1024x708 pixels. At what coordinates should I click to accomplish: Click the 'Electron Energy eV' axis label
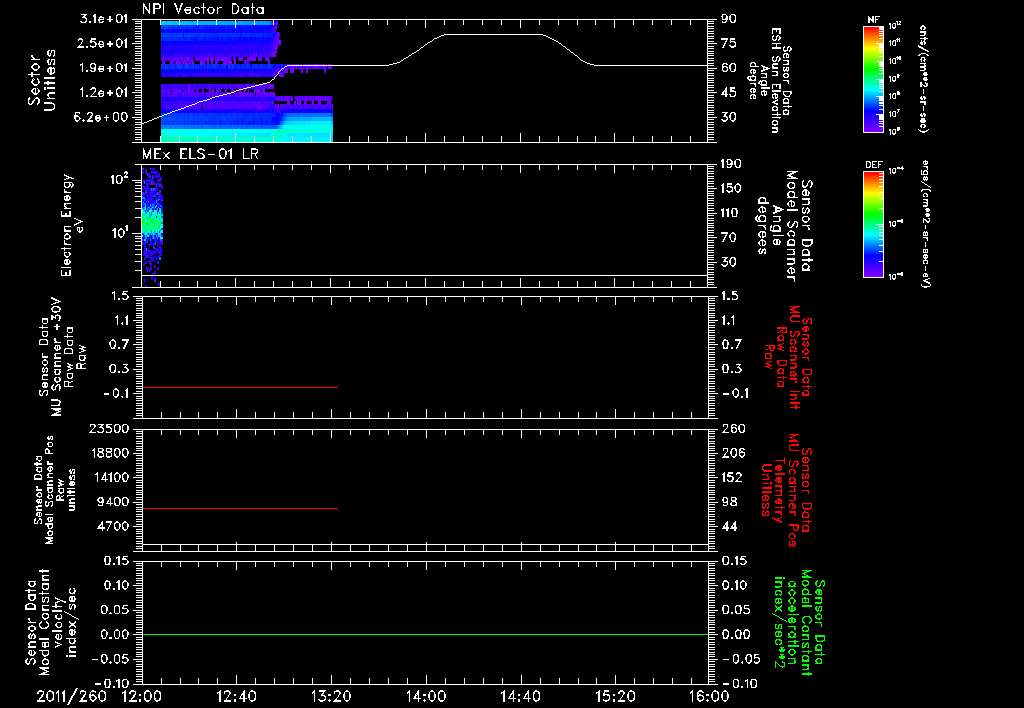point(73,225)
